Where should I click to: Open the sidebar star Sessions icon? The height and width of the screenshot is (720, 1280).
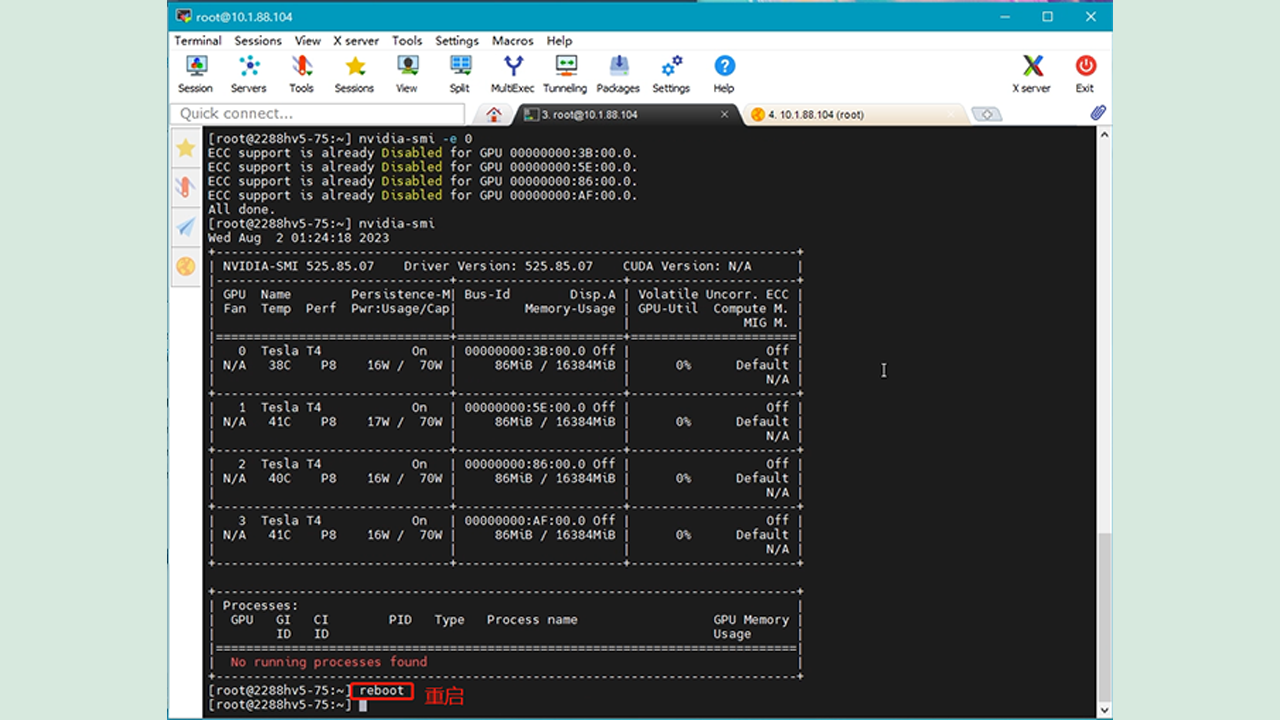pyautogui.click(x=185, y=148)
